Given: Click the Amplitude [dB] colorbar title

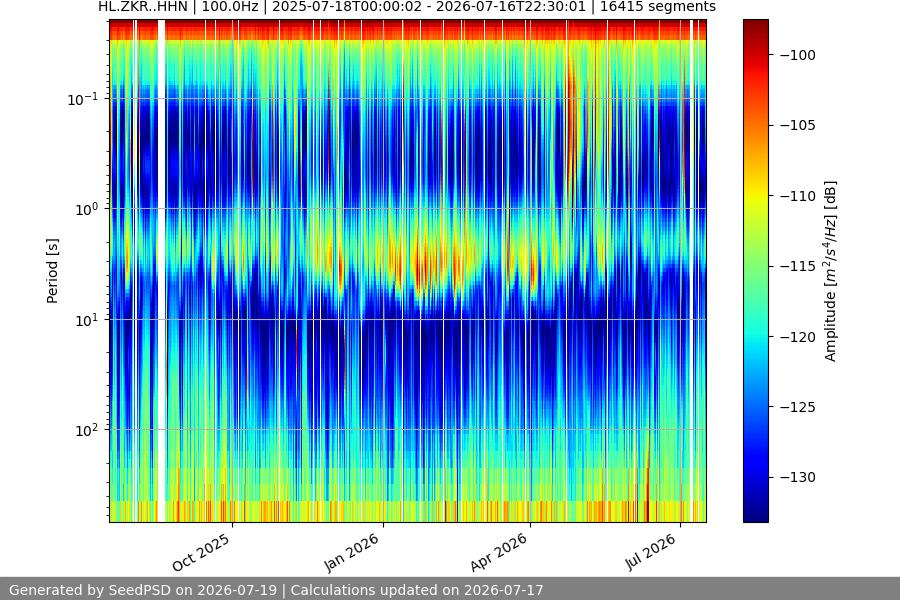Looking at the screenshot, I should pos(831,271).
